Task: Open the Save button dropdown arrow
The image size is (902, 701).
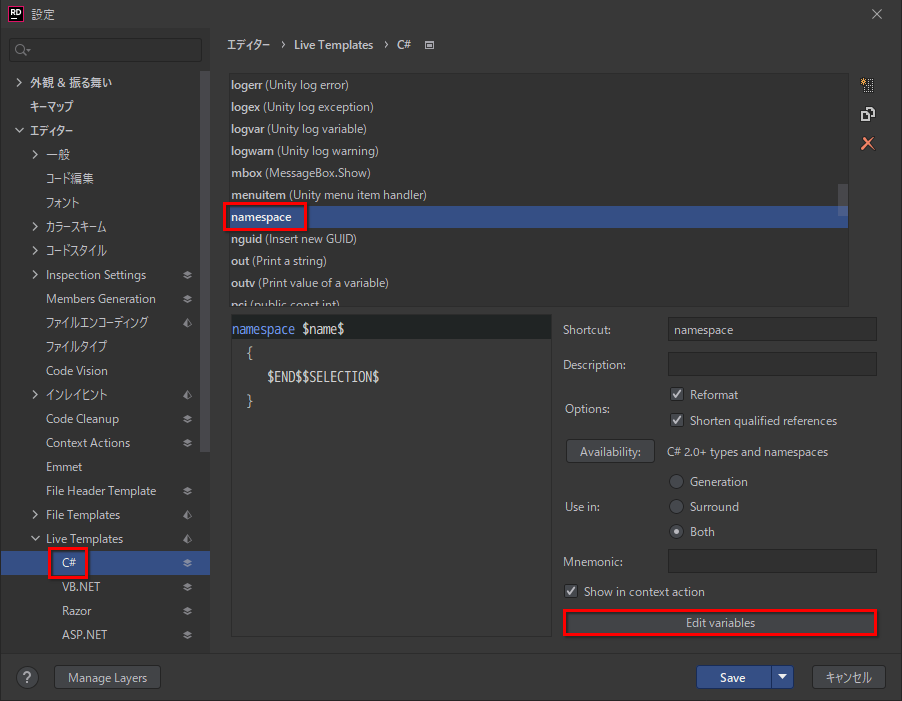Action: click(782, 677)
